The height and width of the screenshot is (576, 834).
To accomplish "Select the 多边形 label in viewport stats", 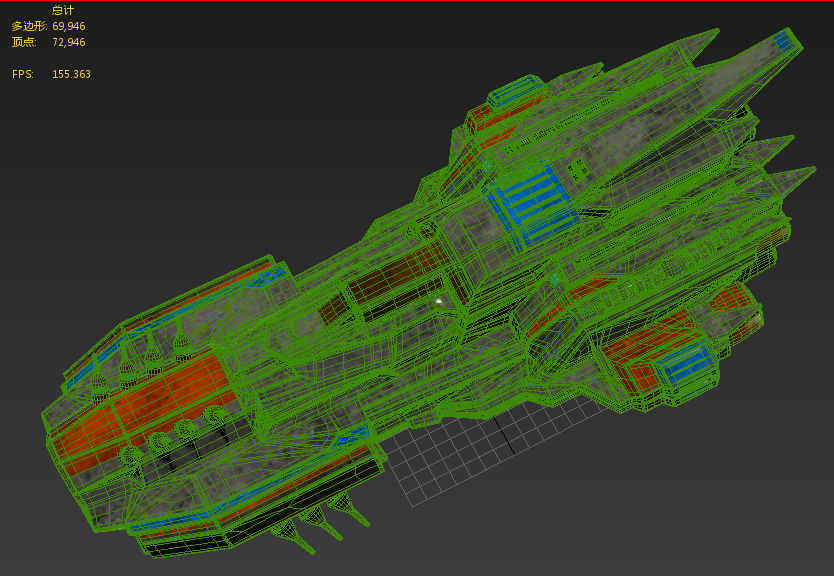I will (29, 26).
